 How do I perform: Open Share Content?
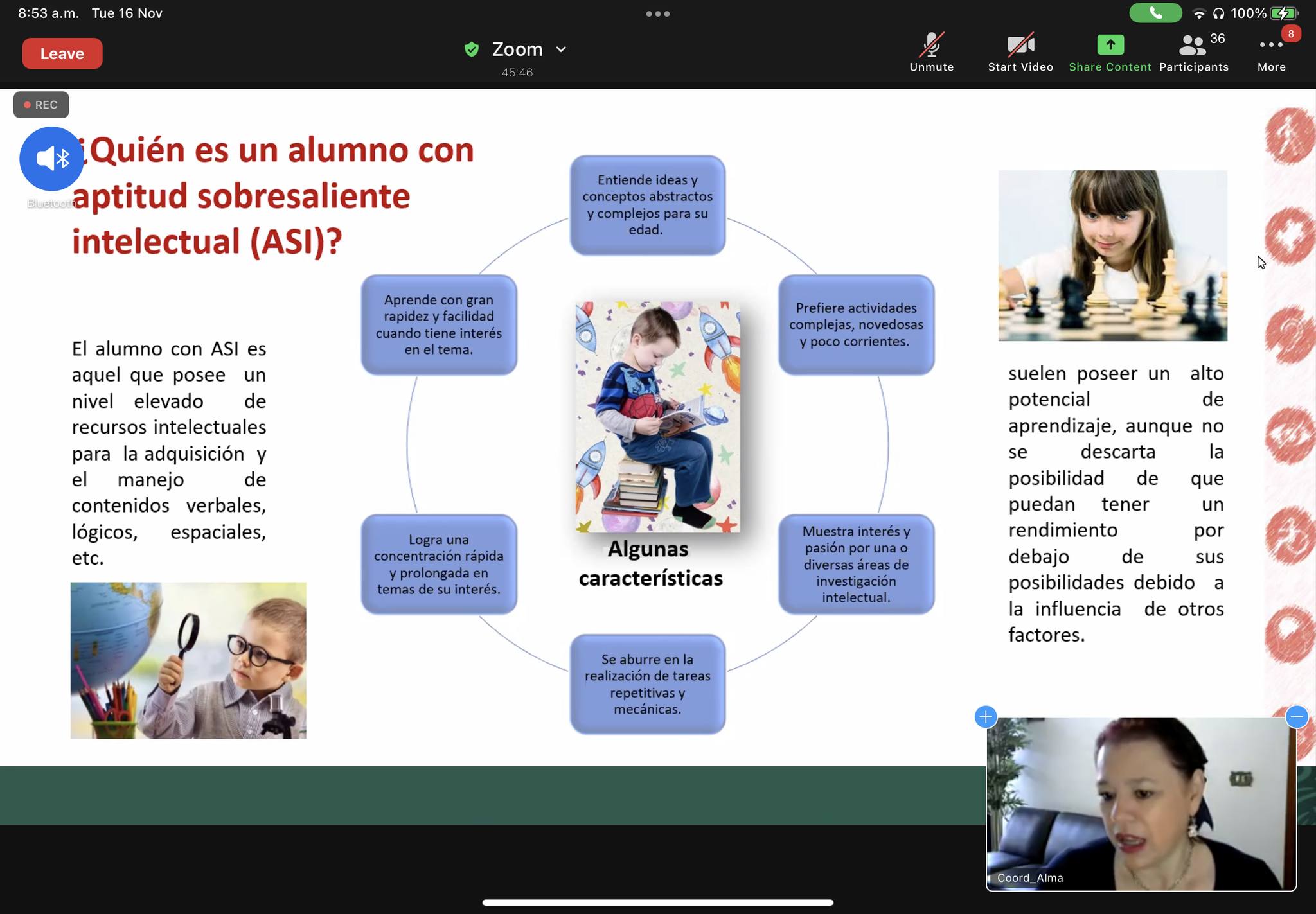1110,53
